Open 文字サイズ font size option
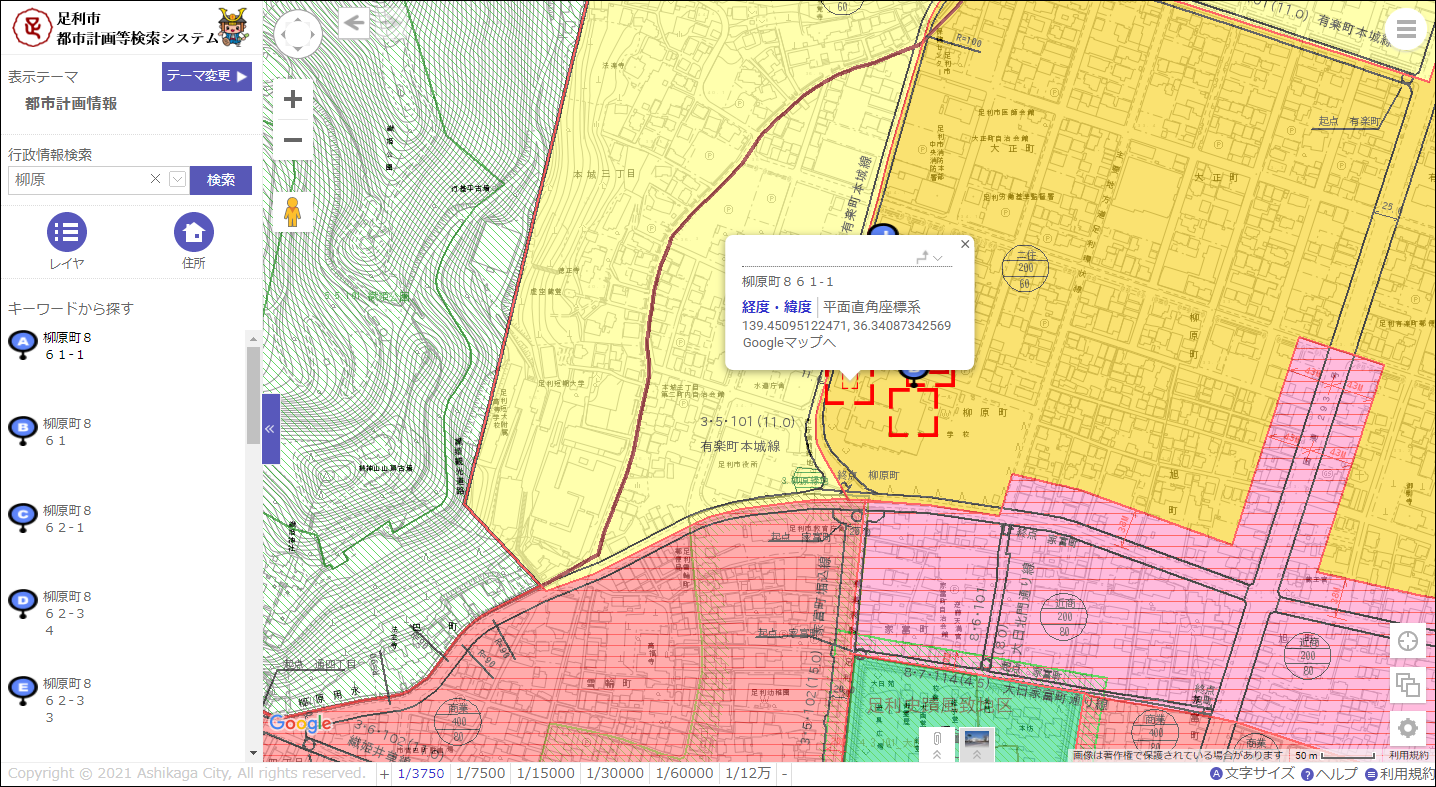 (x=1252, y=774)
